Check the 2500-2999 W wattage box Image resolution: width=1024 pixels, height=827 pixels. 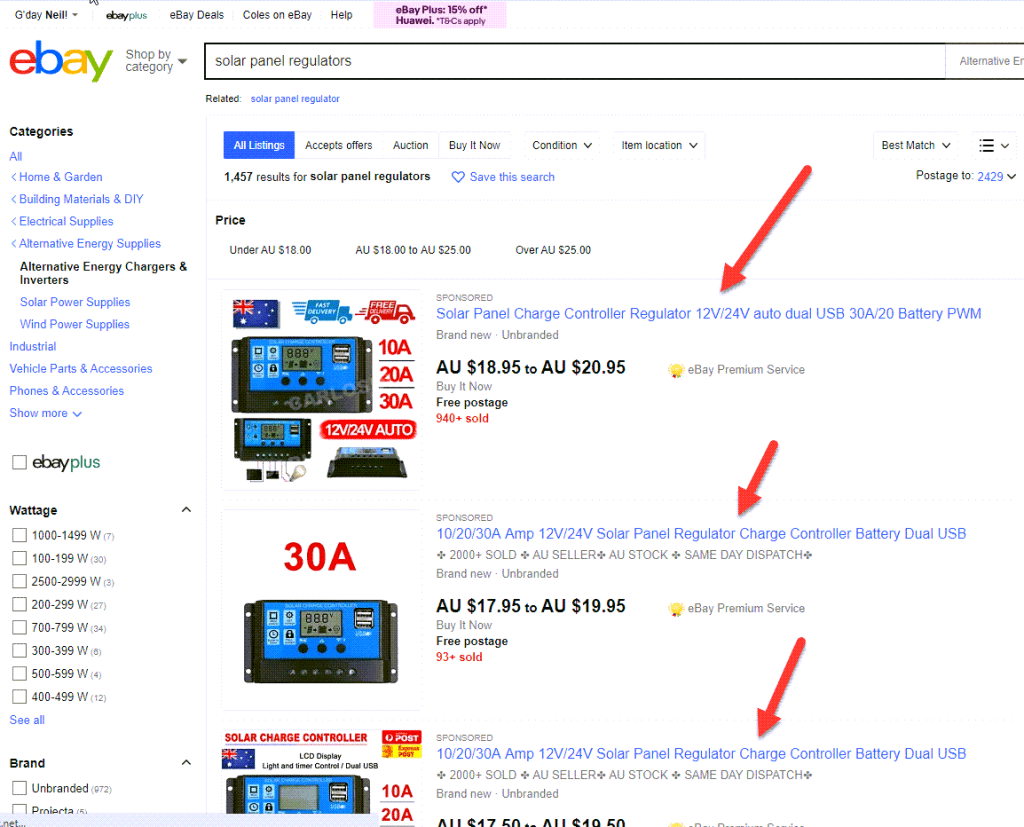pos(20,581)
